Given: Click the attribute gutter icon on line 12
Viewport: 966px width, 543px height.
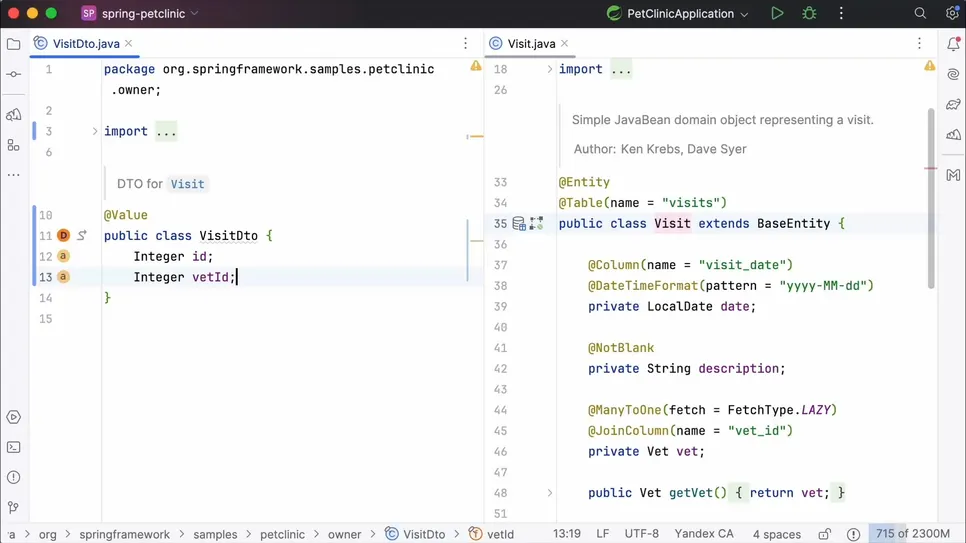Looking at the screenshot, I should tap(63, 256).
